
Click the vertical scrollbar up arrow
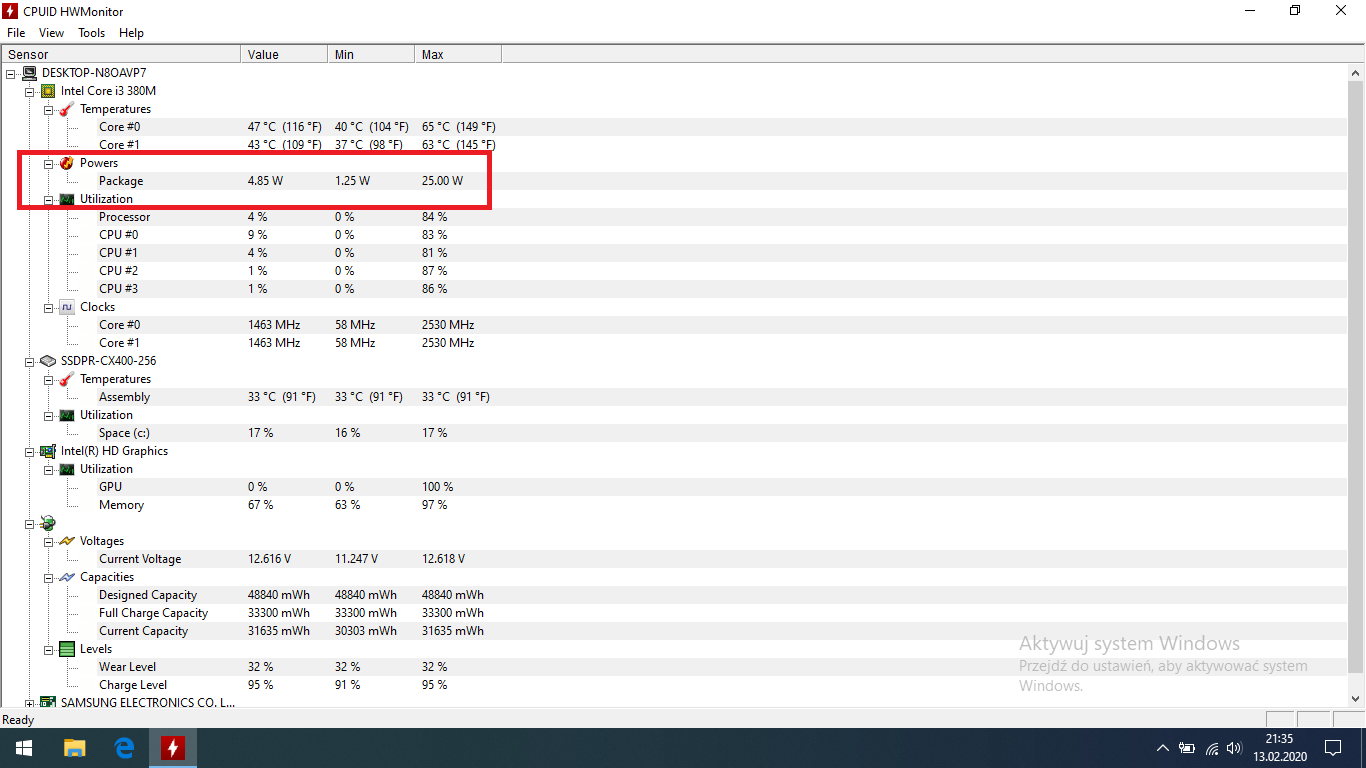click(x=1356, y=73)
